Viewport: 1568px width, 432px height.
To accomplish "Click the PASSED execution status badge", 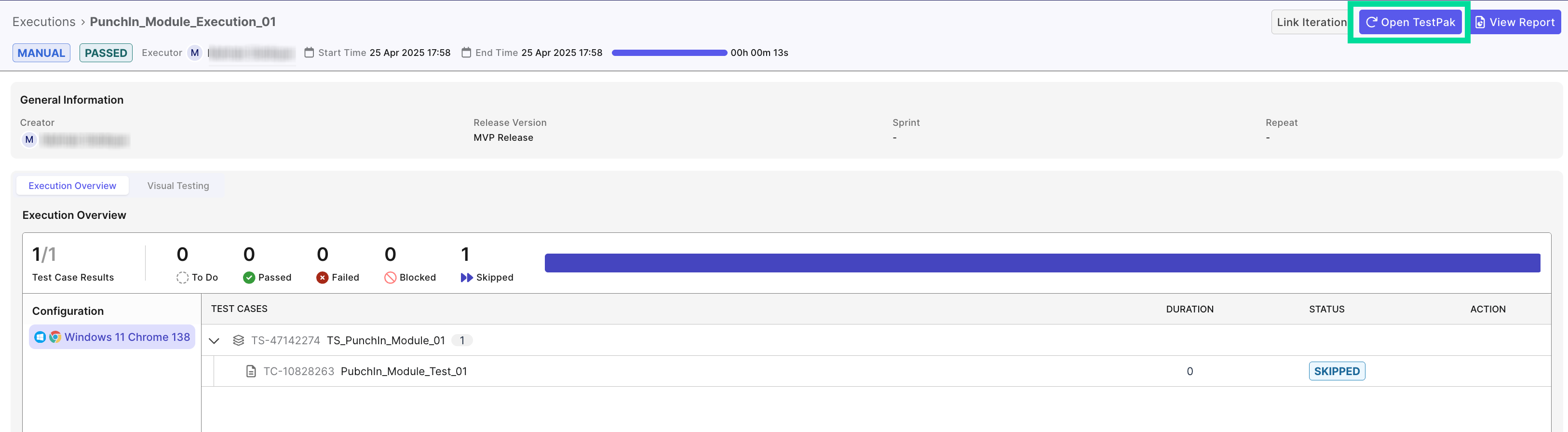I will 106,53.
